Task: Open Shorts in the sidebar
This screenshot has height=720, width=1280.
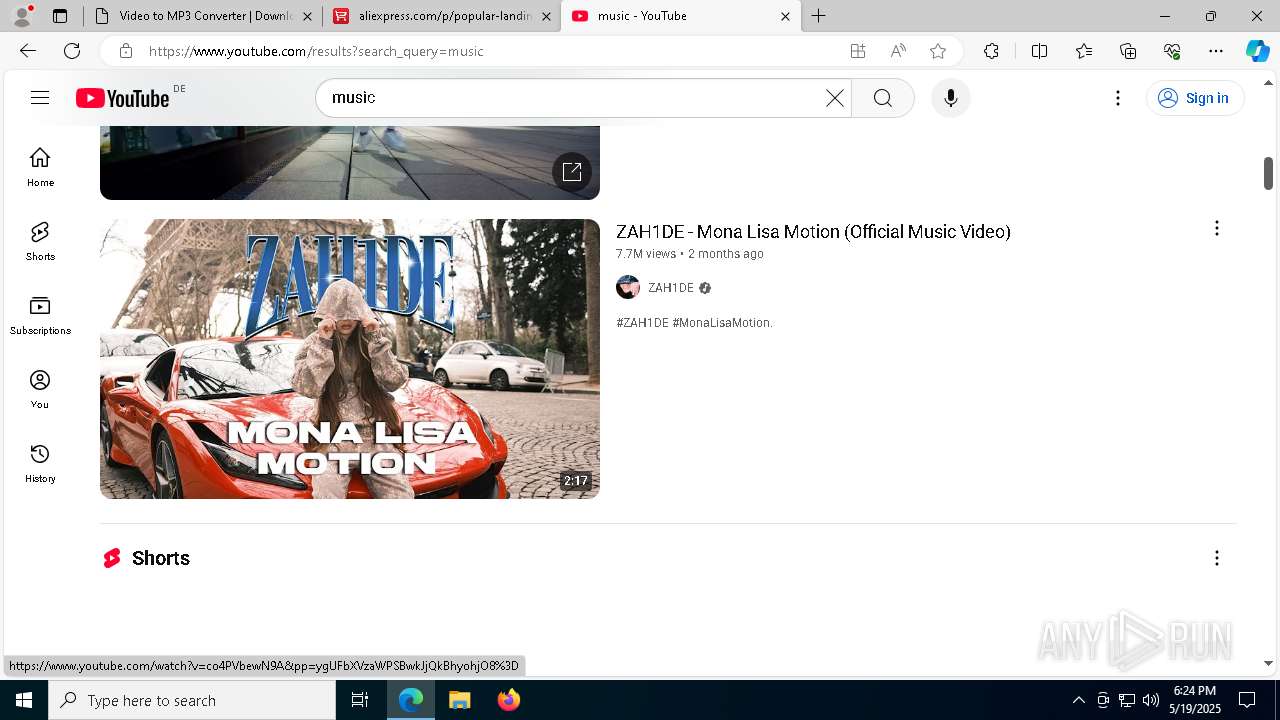Action: pos(40,241)
